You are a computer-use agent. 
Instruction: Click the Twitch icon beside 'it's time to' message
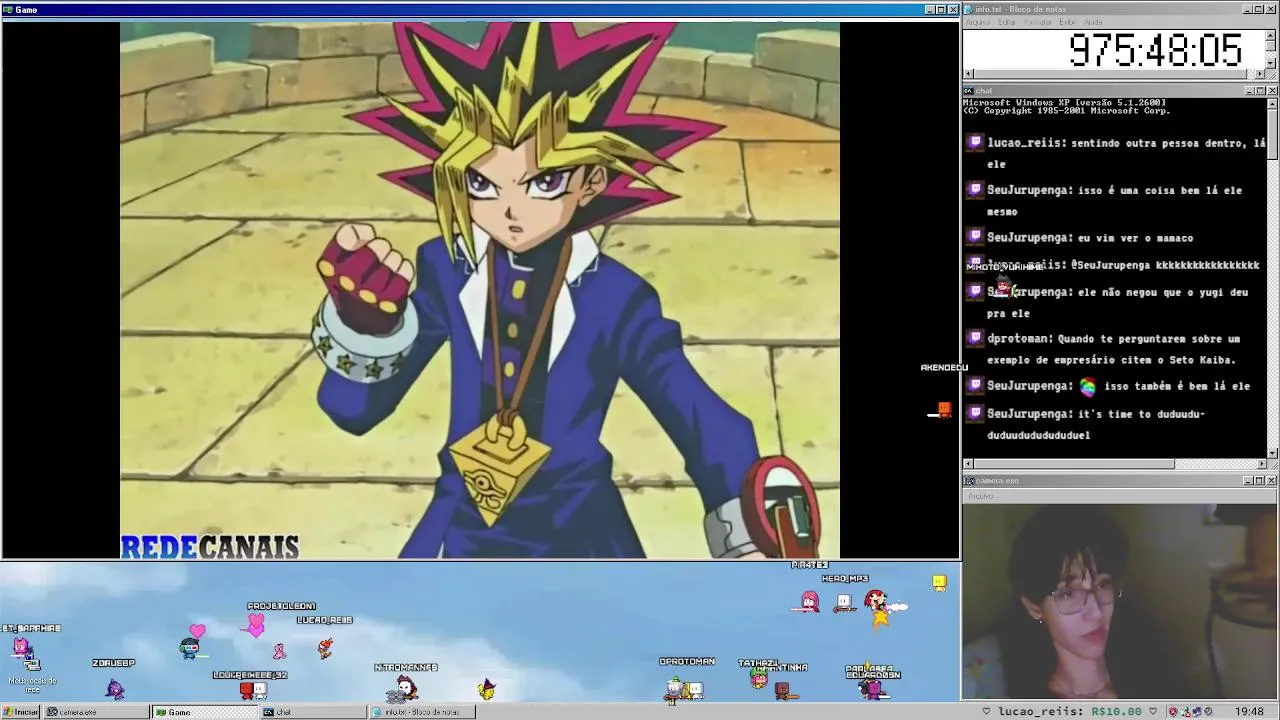(x=975, y=413)
